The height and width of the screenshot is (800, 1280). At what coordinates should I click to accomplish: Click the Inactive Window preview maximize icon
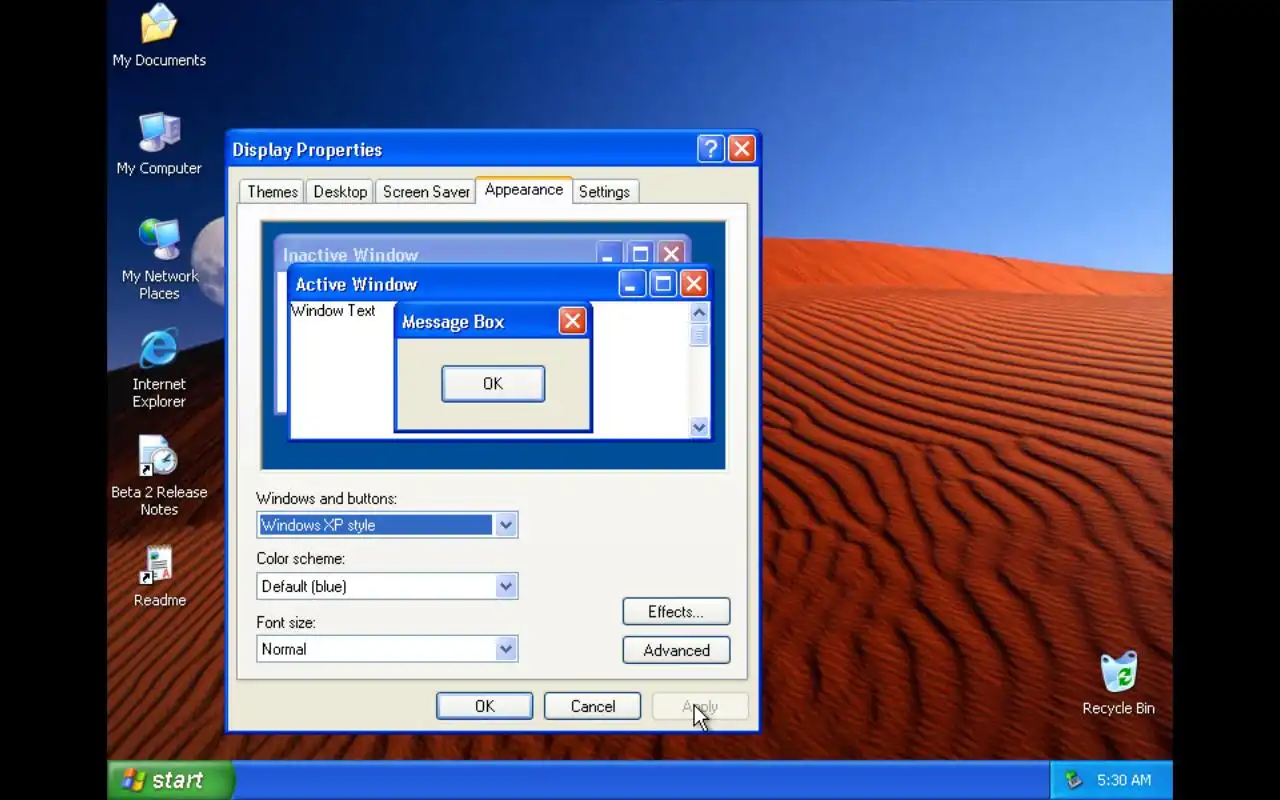(640, 254)
